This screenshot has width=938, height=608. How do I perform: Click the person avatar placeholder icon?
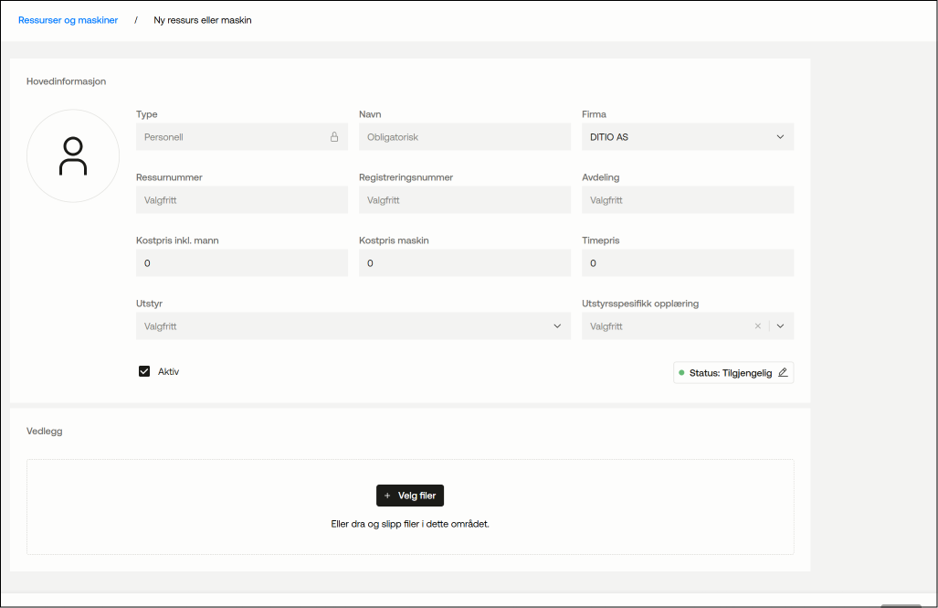pos(73,156)
